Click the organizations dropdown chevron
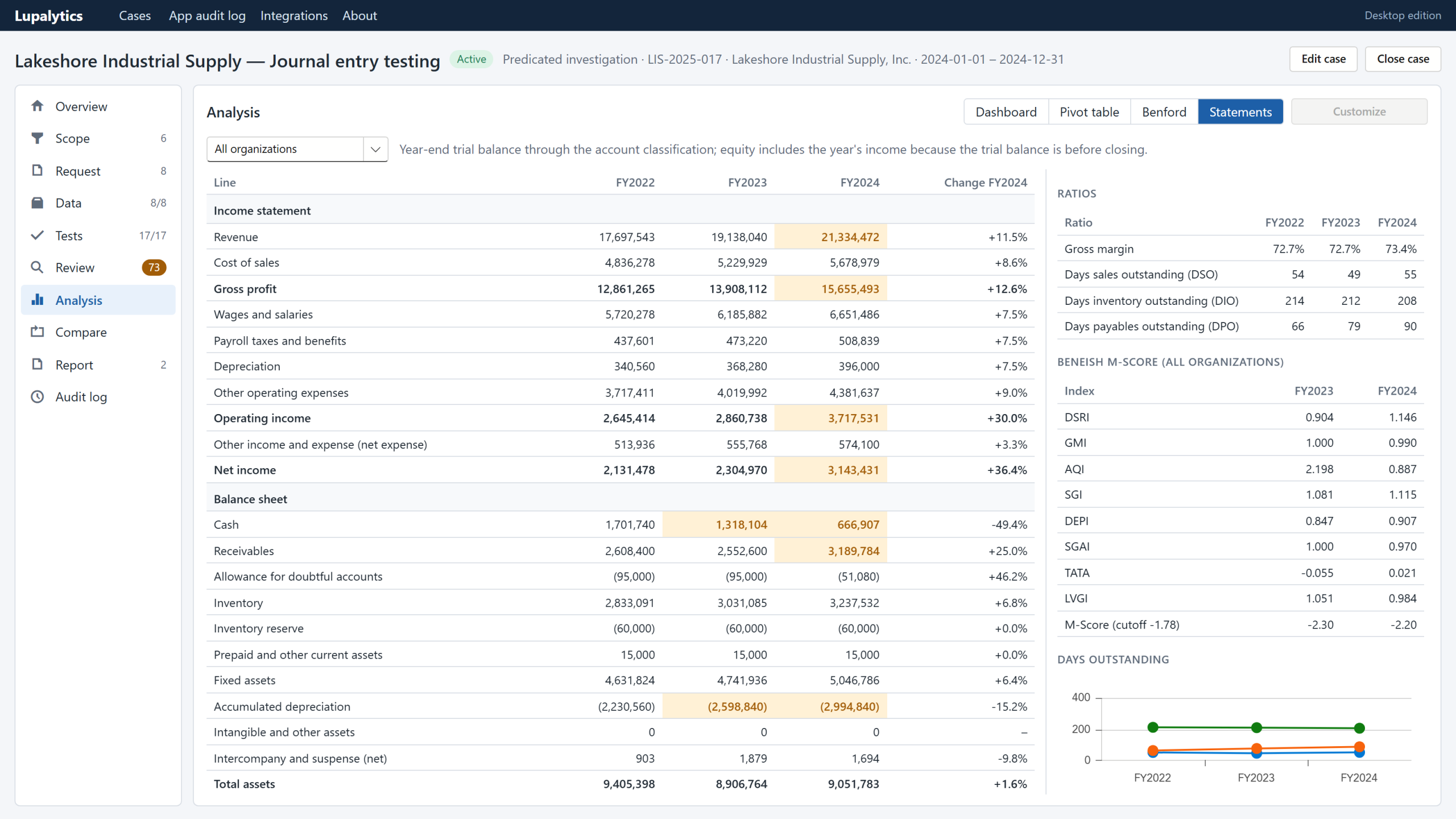 pos(375,149)
